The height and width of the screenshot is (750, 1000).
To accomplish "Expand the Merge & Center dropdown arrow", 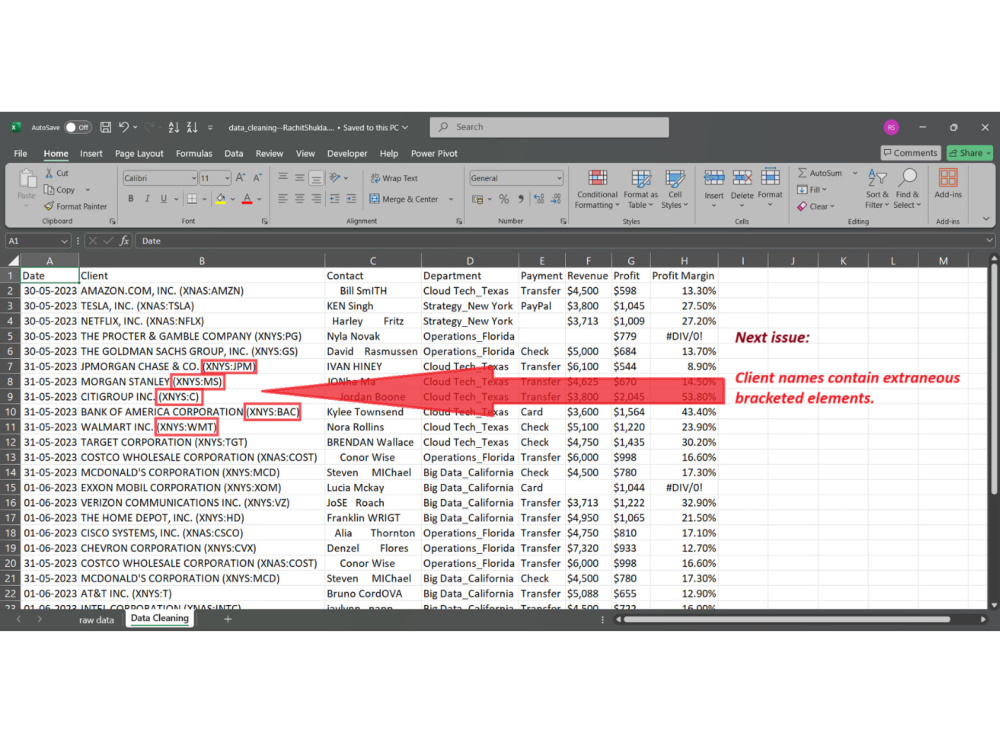I will pos(451,199).
